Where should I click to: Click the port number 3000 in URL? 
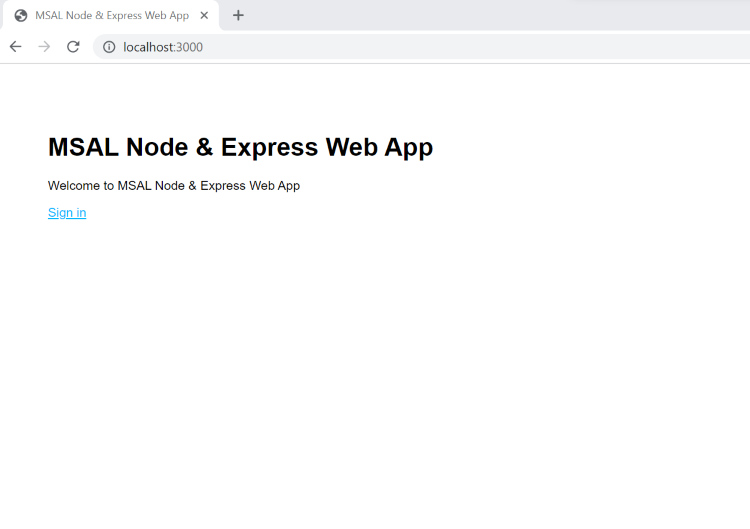click(x=190, y=47)
